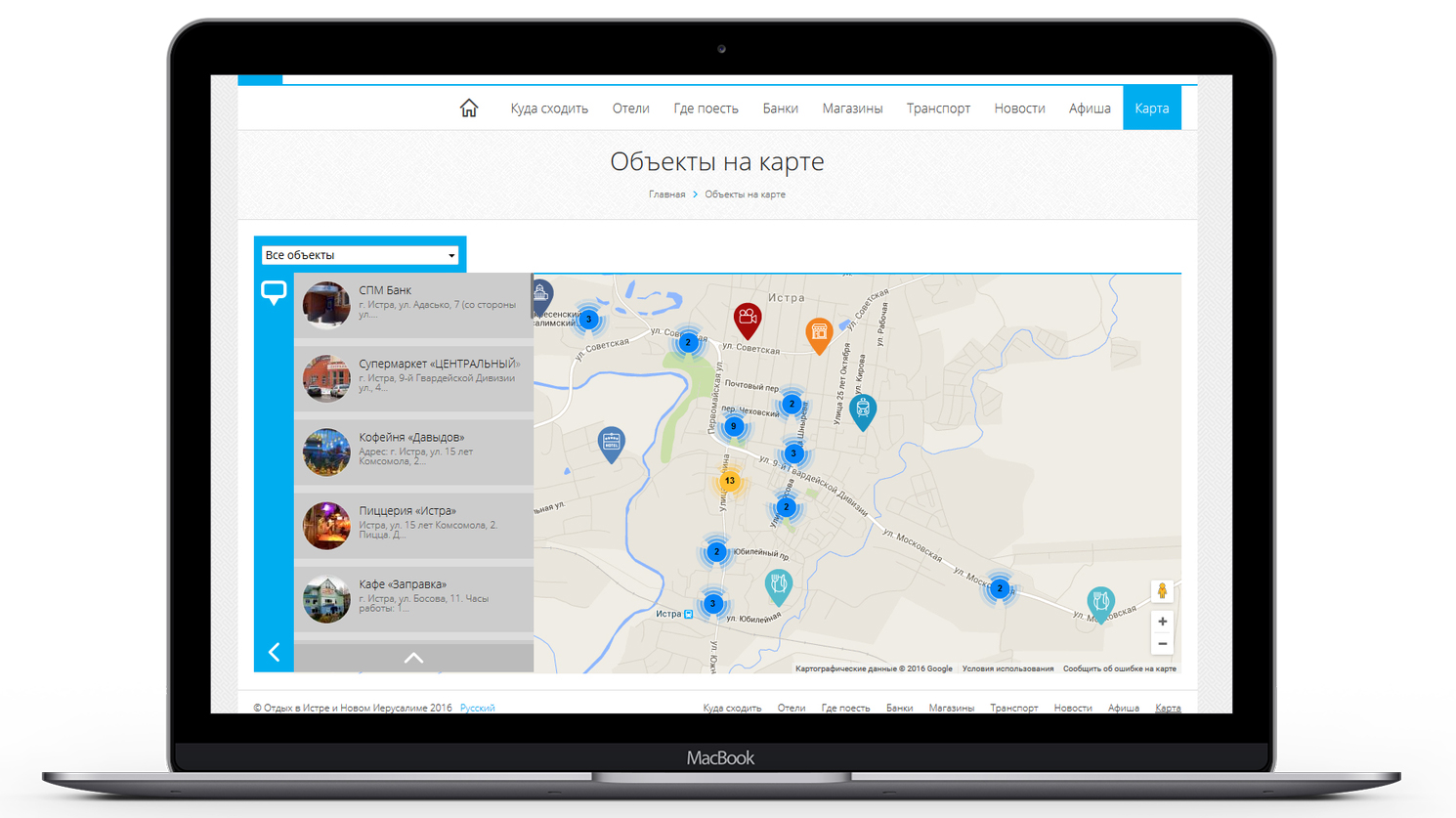Open cluster 2 next to Юбилейный пр label

[716, 552]
